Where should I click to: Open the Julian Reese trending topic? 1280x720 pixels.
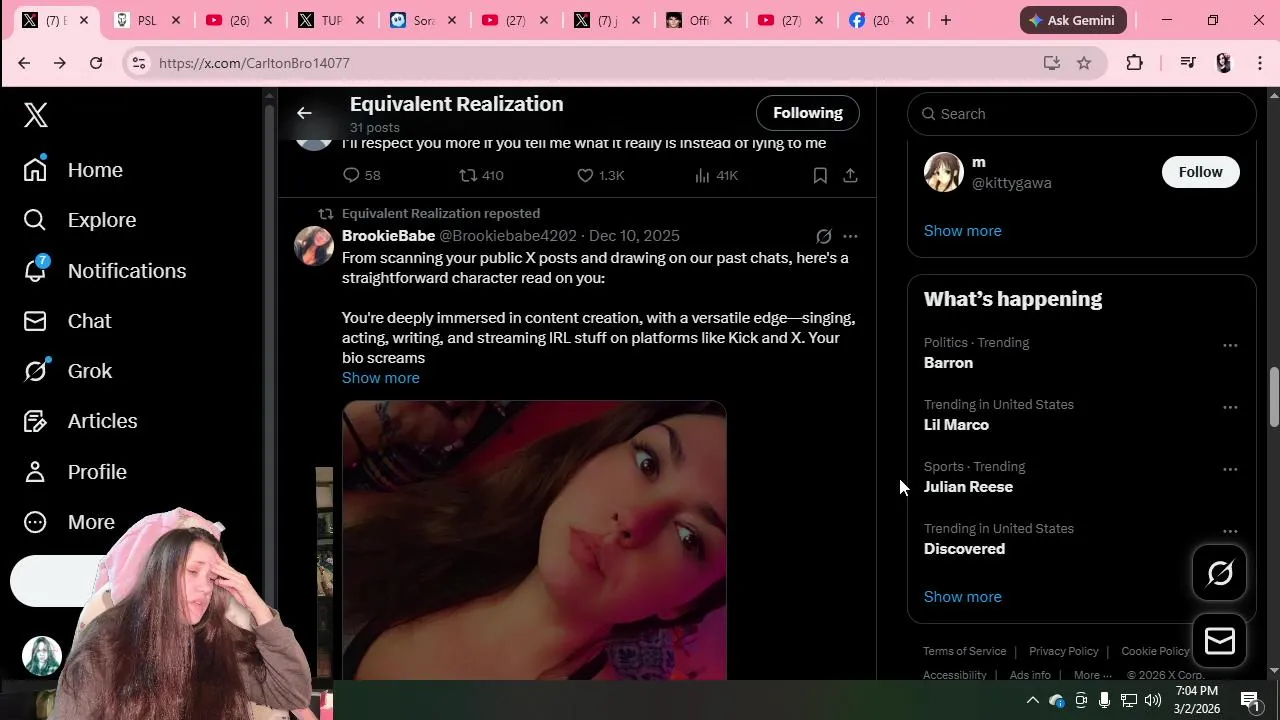point(968,487)
